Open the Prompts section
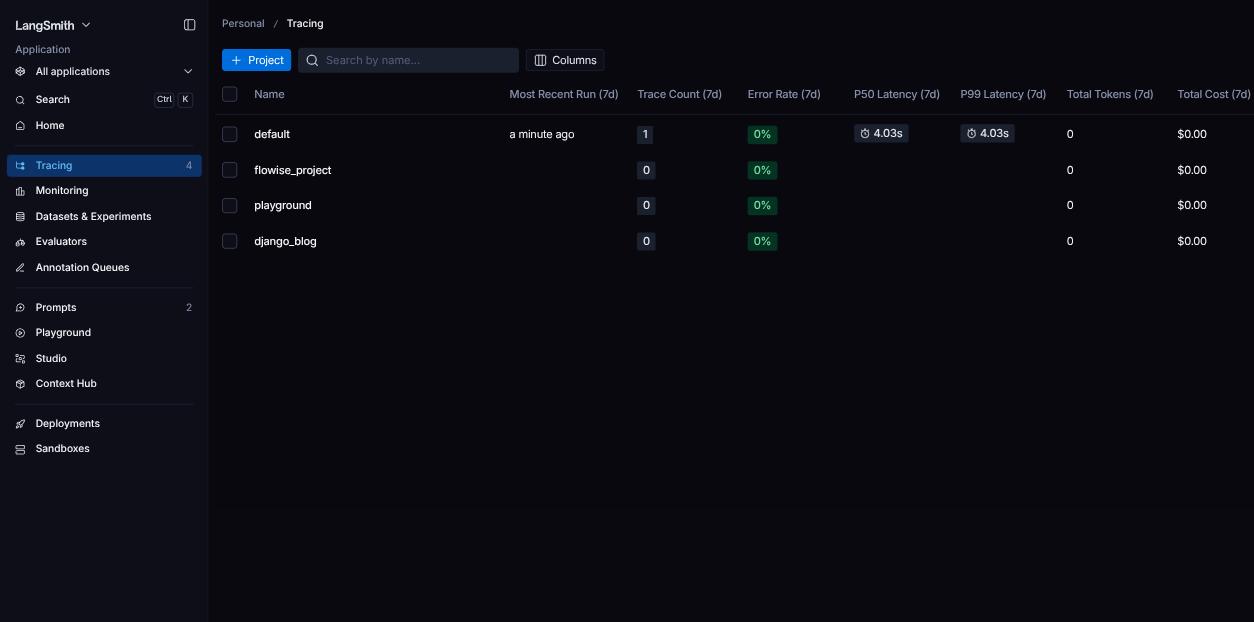 [104, 308]
